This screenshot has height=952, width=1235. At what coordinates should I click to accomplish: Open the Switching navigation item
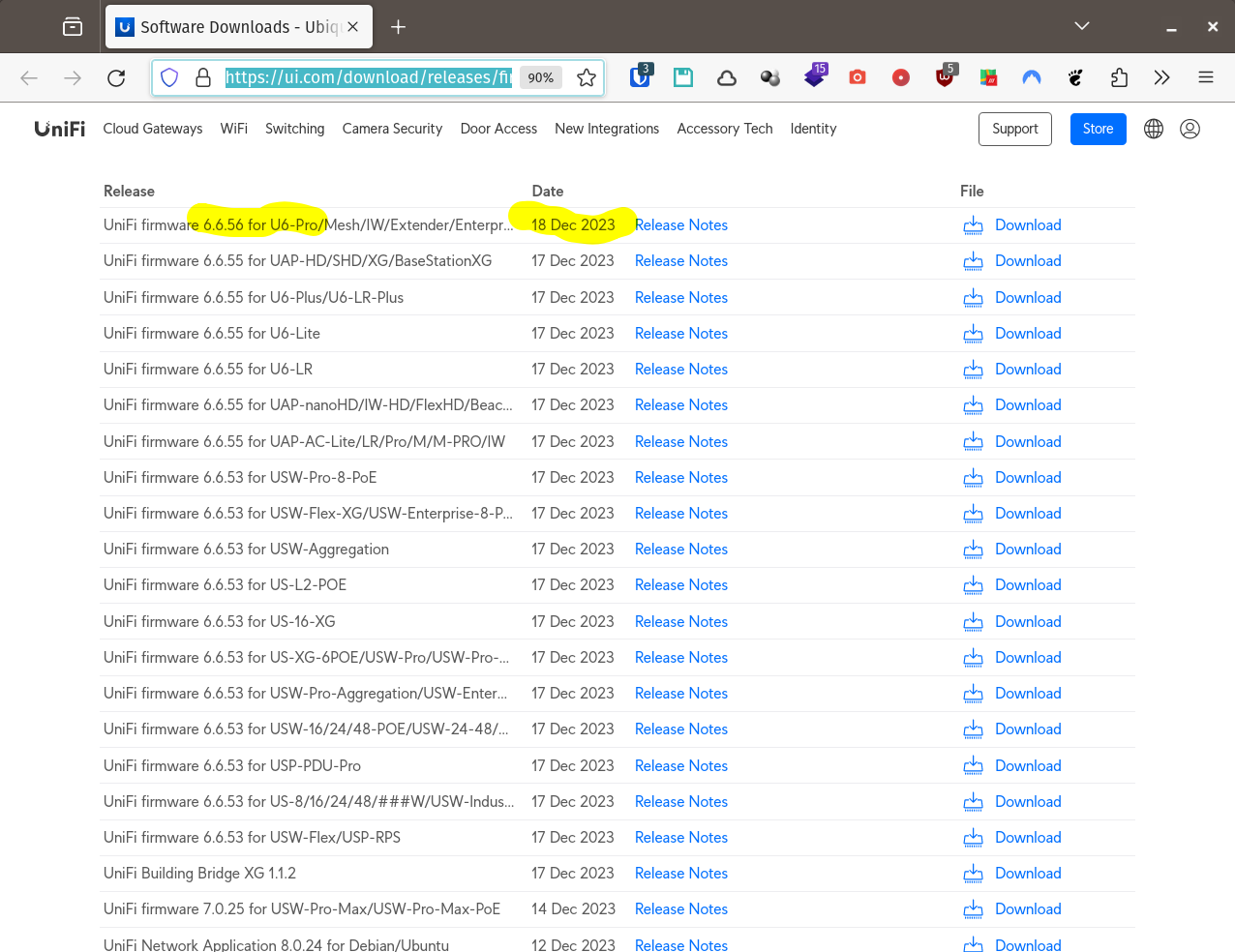coord(295,129)
